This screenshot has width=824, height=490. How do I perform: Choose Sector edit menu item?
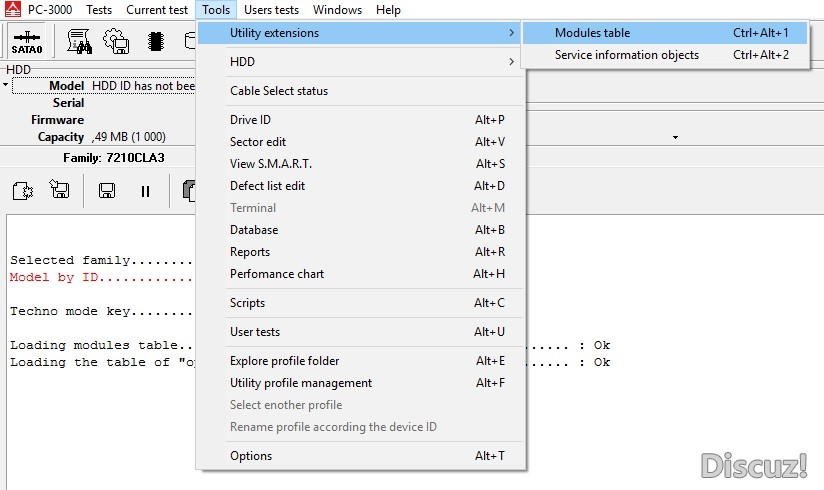click(360, 142)
